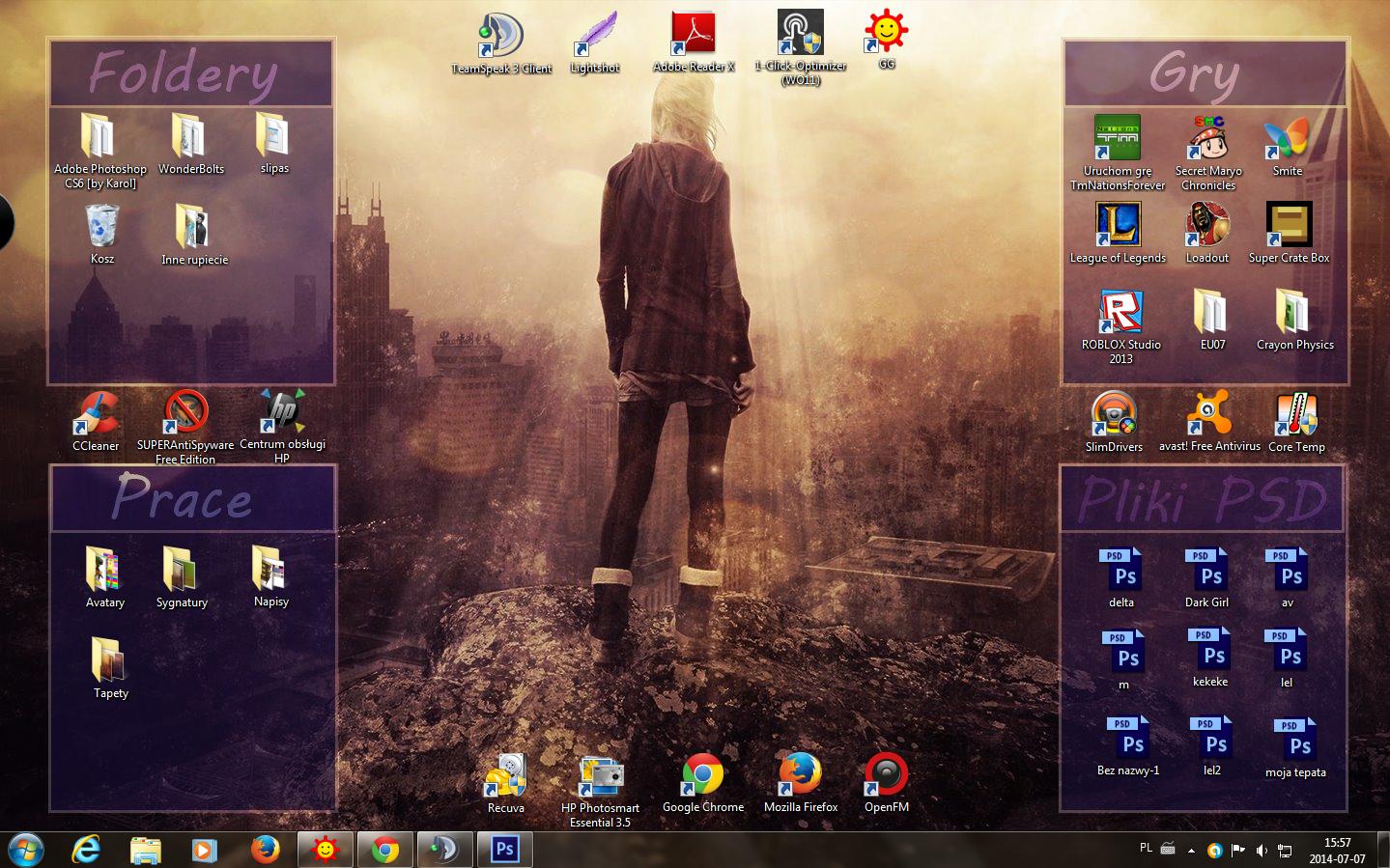Open Windows Explorer from the taskbar
The width and height of the screenshot is (1390, 868).
tap(146, 850)
